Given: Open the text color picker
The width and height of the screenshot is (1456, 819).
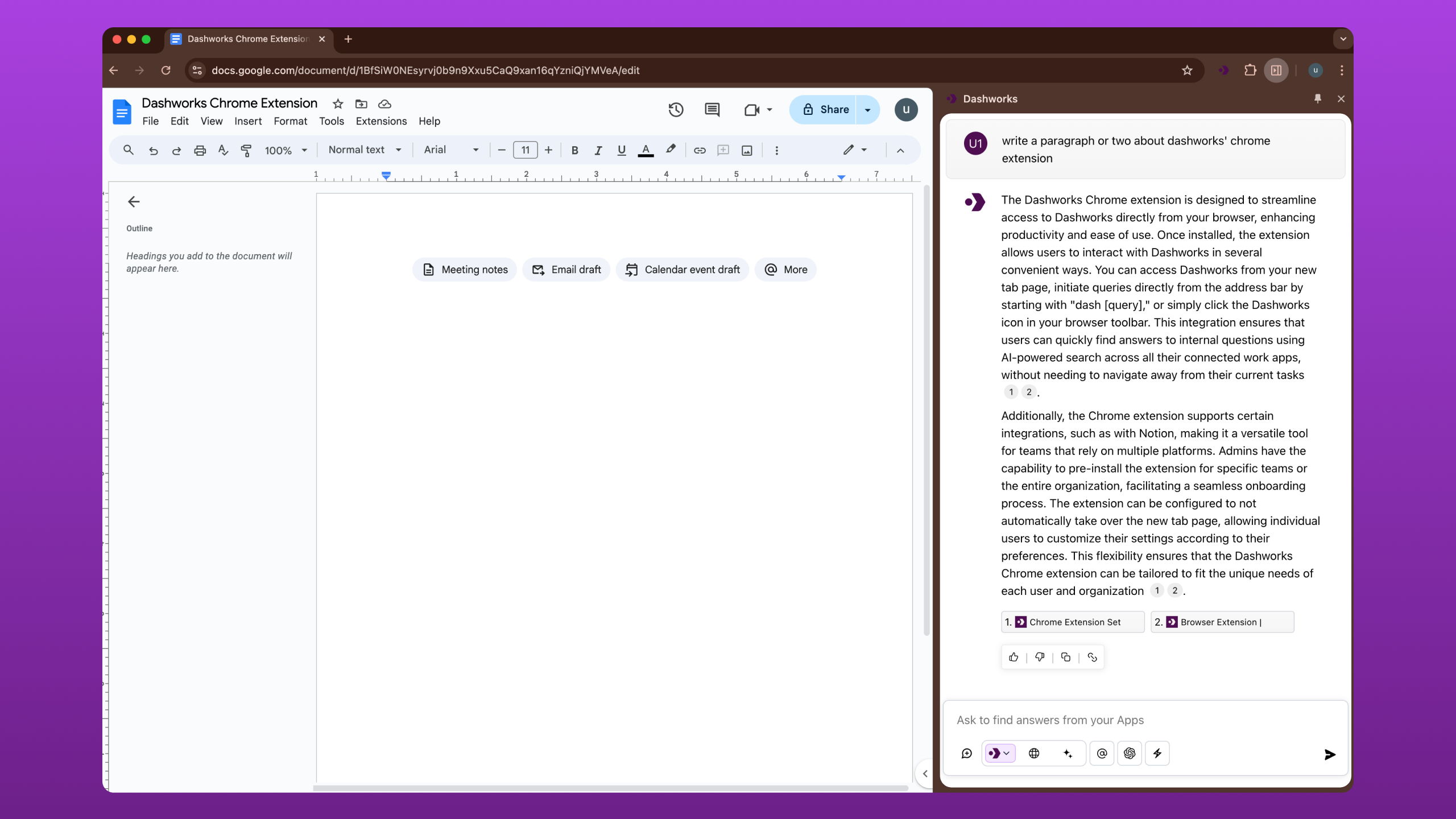Looking at the screenshot, I should (x=646, y=150).
